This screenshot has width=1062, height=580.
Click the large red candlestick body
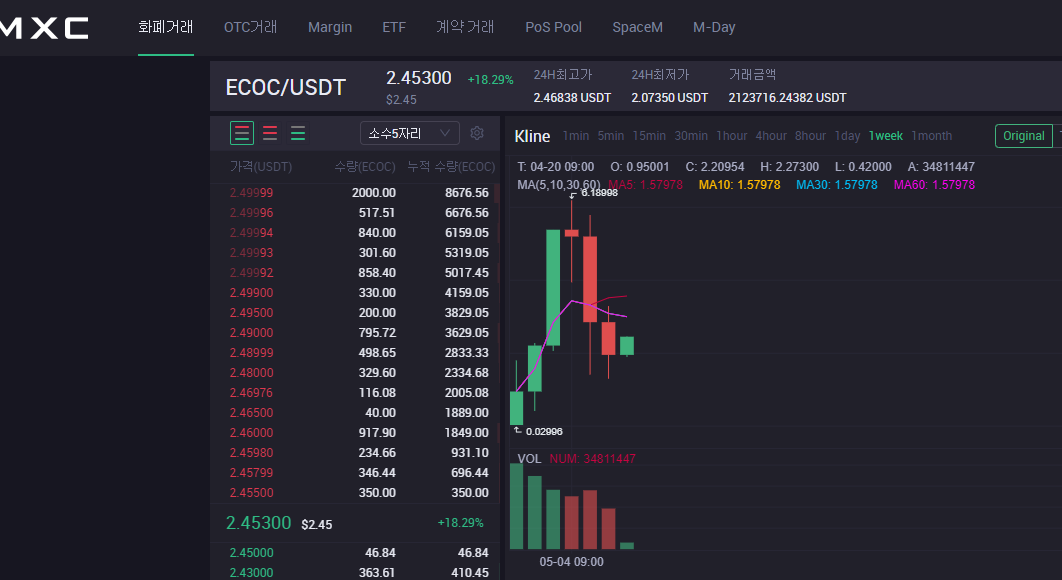coord(590,278)
